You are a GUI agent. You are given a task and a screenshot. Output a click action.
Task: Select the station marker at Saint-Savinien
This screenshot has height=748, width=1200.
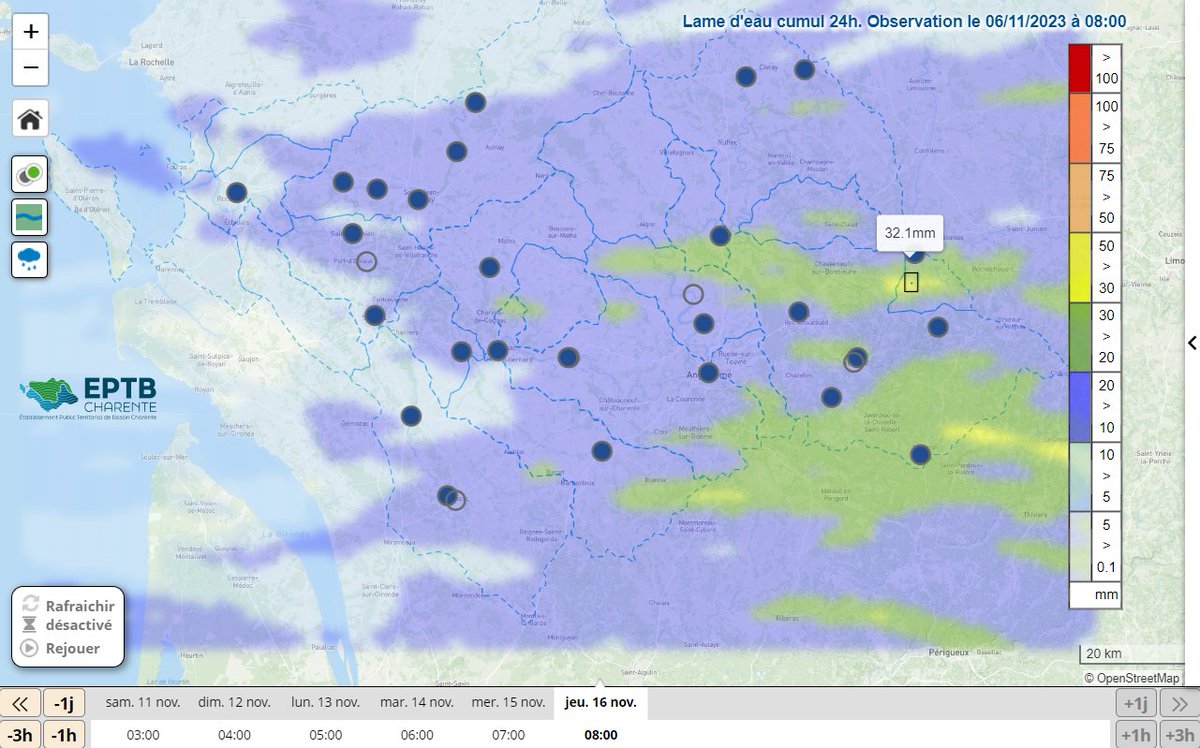coord(352,233)
